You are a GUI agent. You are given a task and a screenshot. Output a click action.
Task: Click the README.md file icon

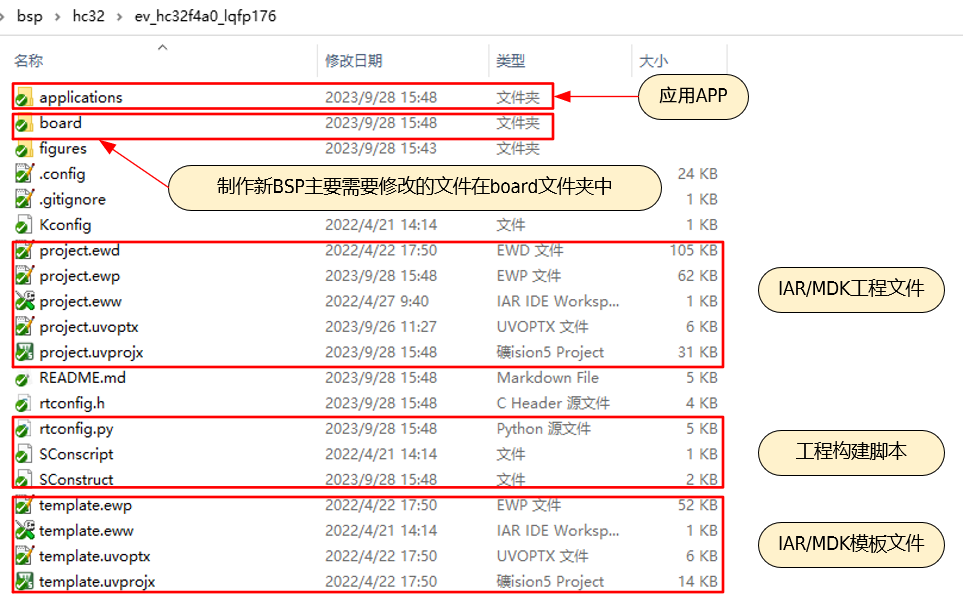click(x=25, y=378)
